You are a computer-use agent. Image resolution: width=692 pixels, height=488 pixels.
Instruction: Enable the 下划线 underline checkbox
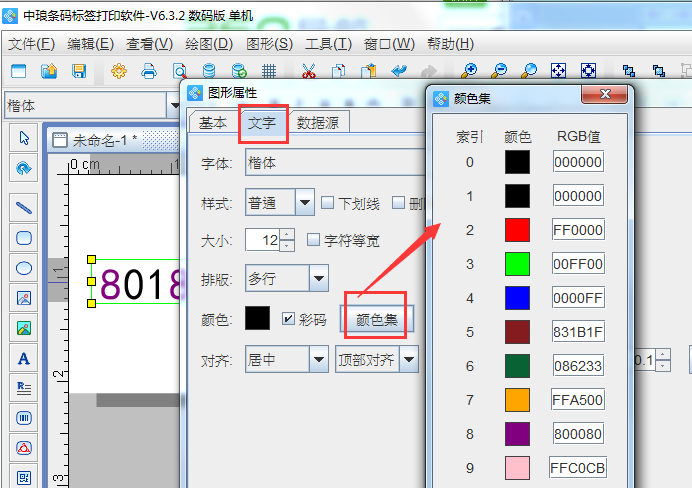pos(328,203)
